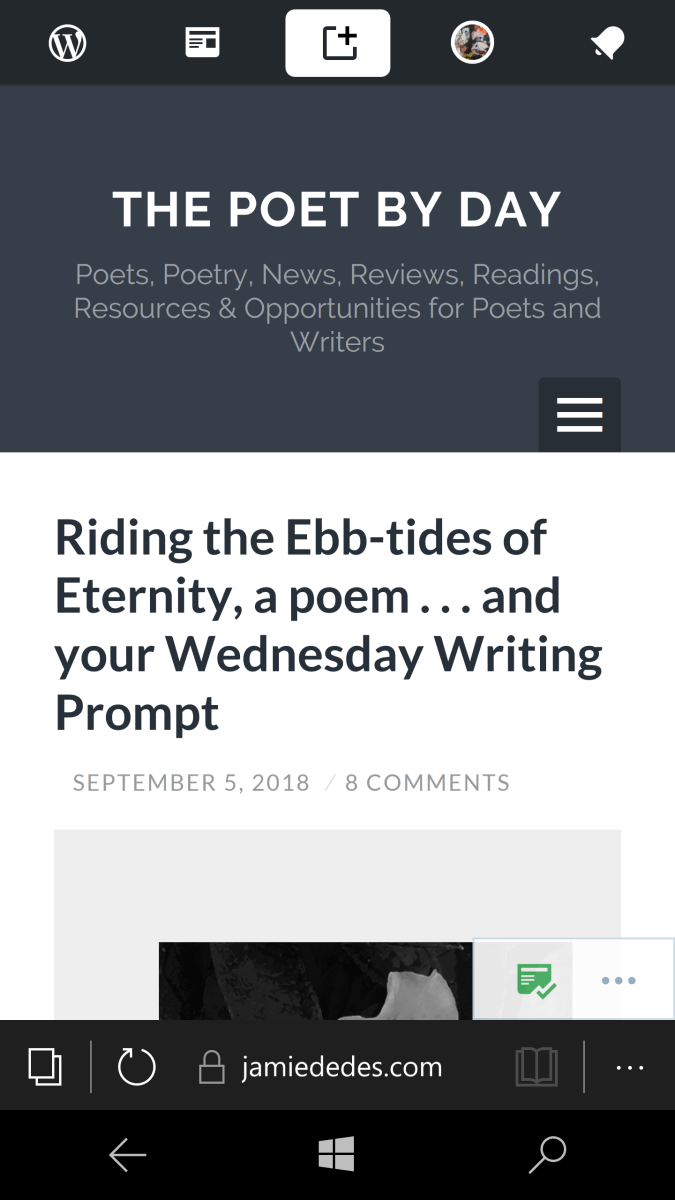This screenshot has width=675, height=1200.
Task: Open the browser more options menu
Action: [630, 1067]
